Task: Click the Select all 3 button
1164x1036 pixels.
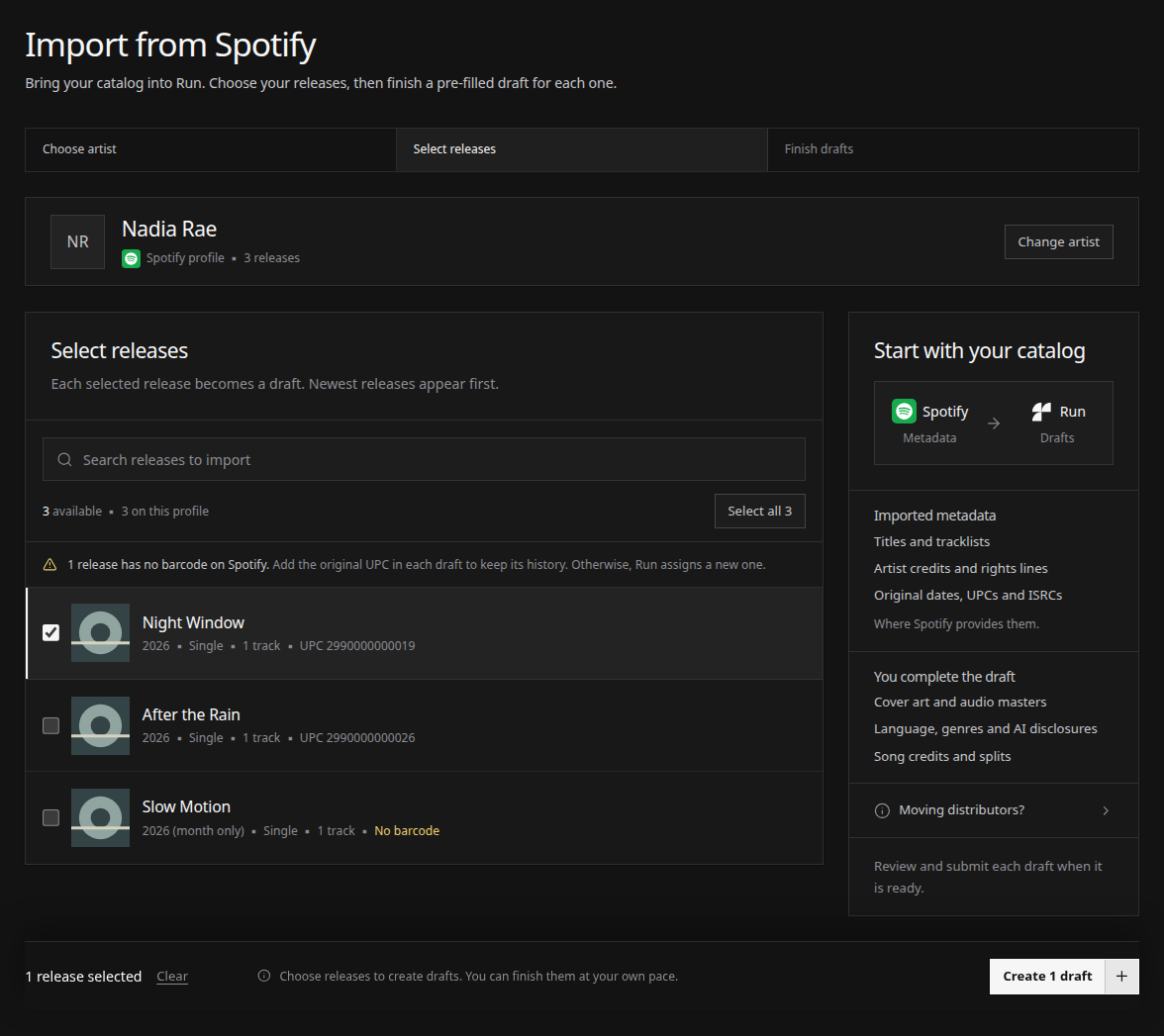Action: [759, 512]
